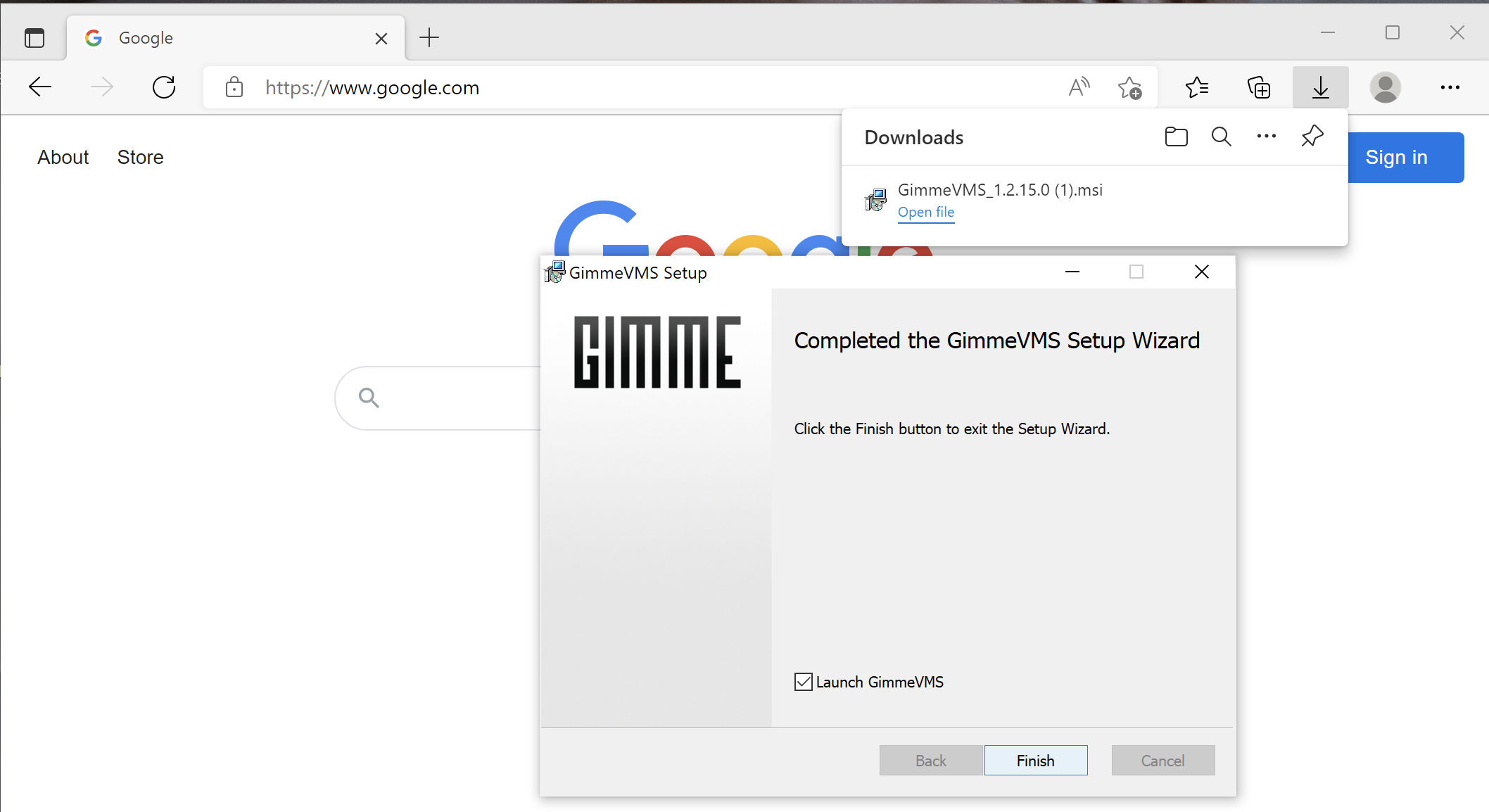Click the Downloads panel heading

(914, 137)
